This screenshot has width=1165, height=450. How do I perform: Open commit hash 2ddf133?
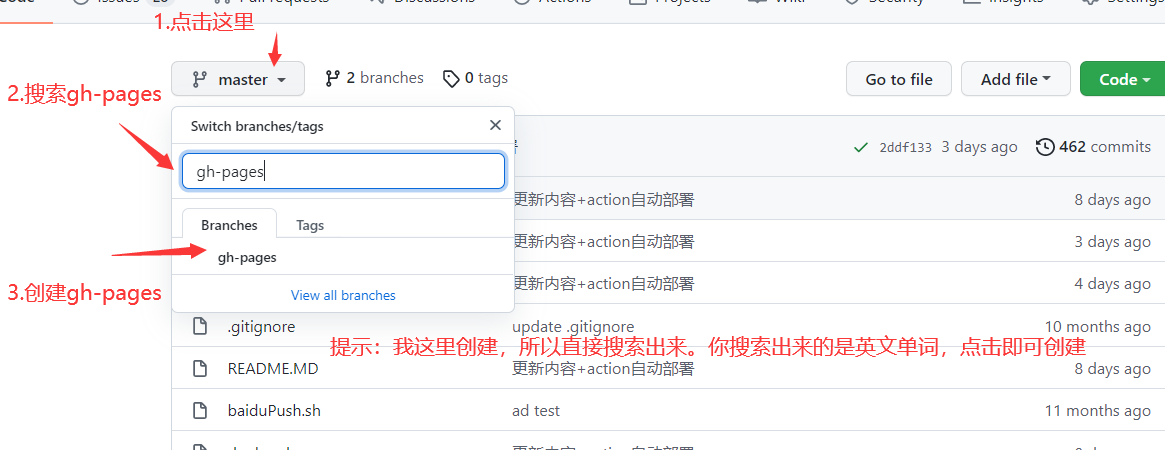point(905,147)
